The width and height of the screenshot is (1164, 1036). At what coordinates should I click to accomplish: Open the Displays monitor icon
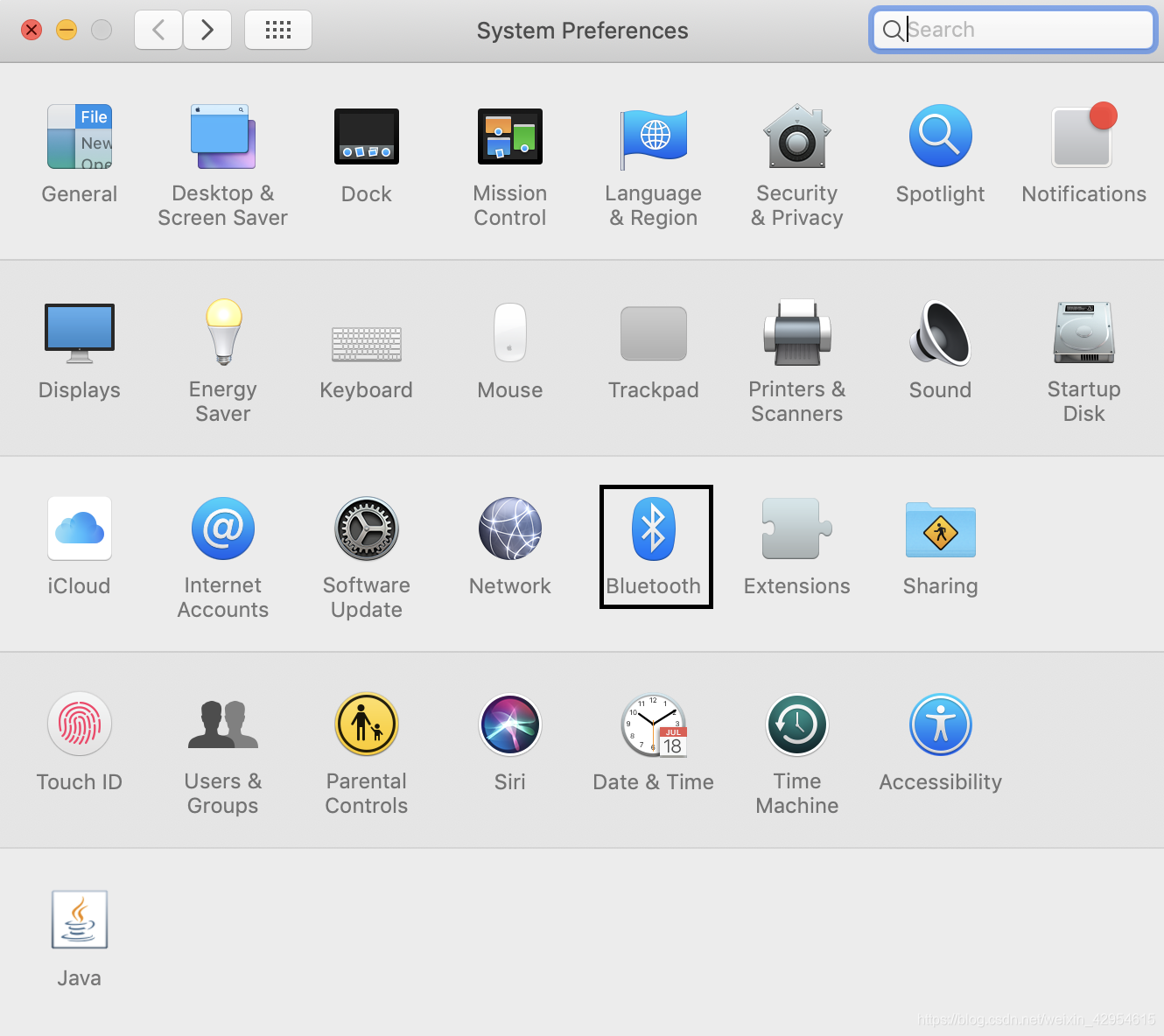tap(80, 333)
